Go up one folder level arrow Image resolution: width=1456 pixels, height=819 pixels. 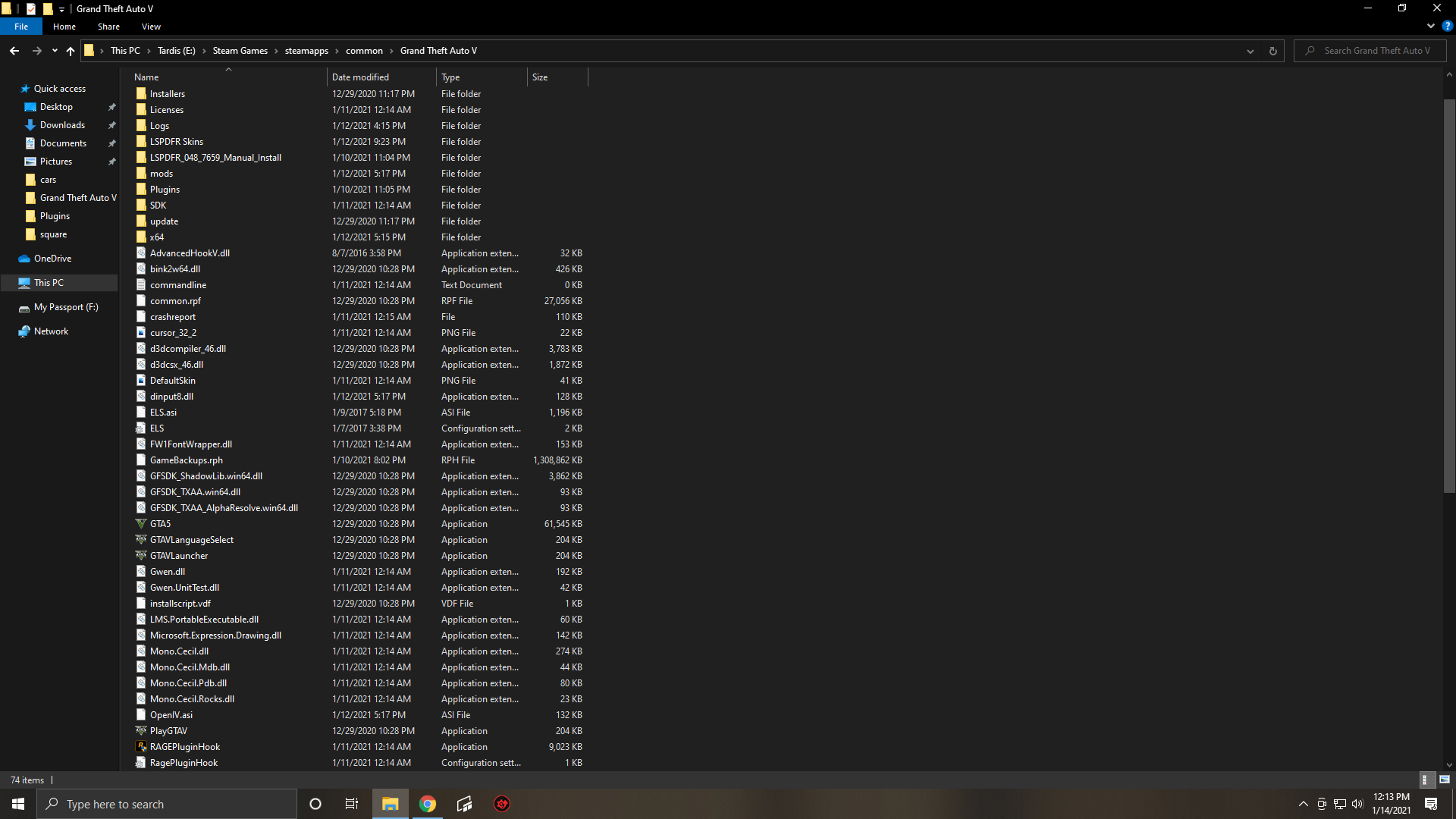click(71, 51)
